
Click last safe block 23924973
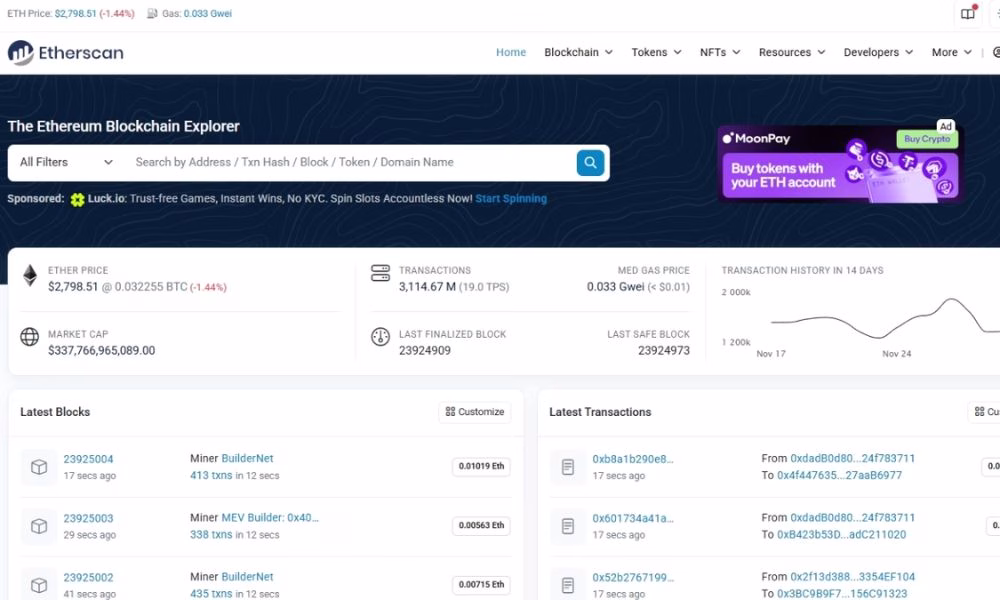[663, 351]
